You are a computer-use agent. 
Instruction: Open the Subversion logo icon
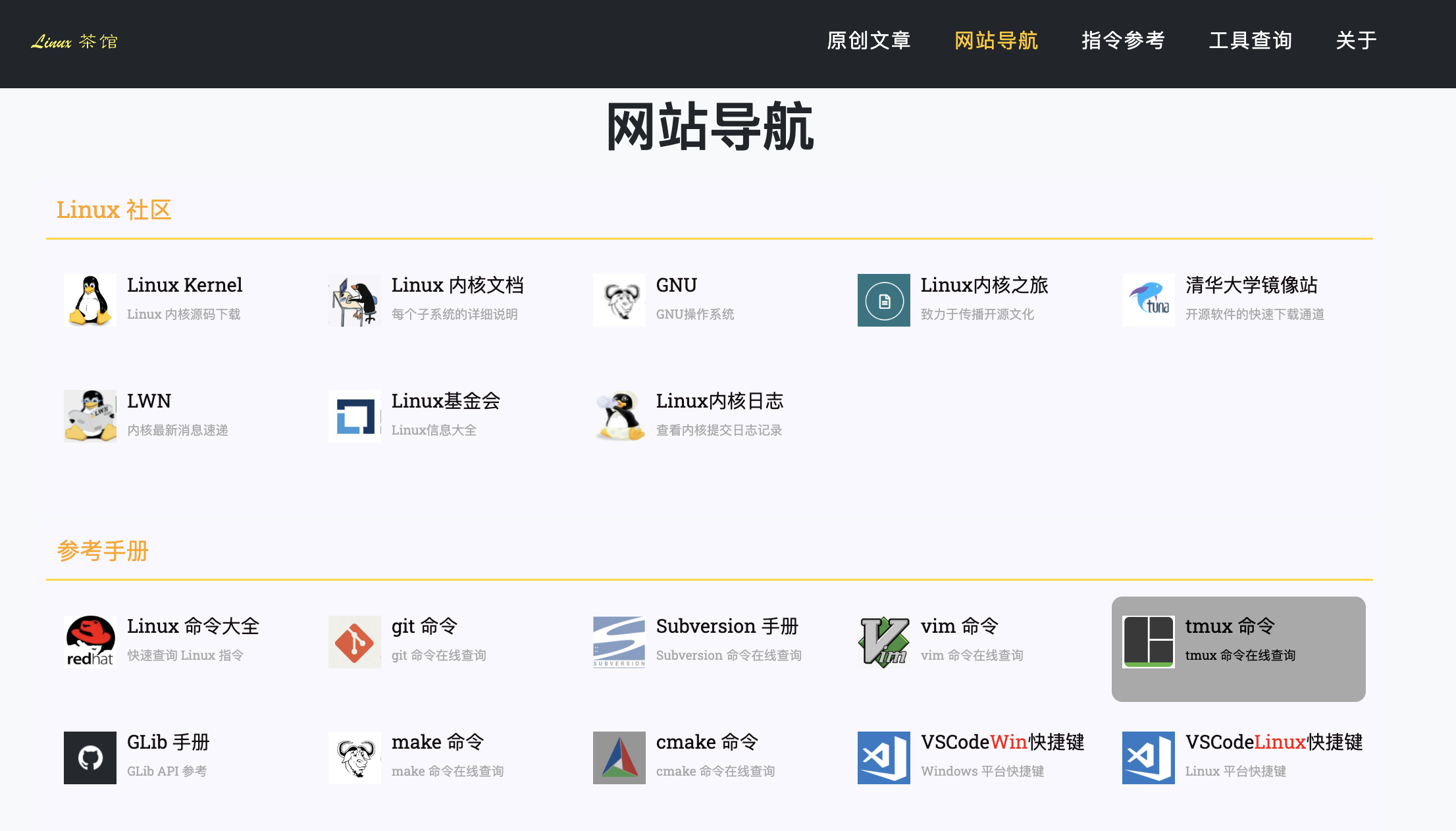tap(619, 641)
